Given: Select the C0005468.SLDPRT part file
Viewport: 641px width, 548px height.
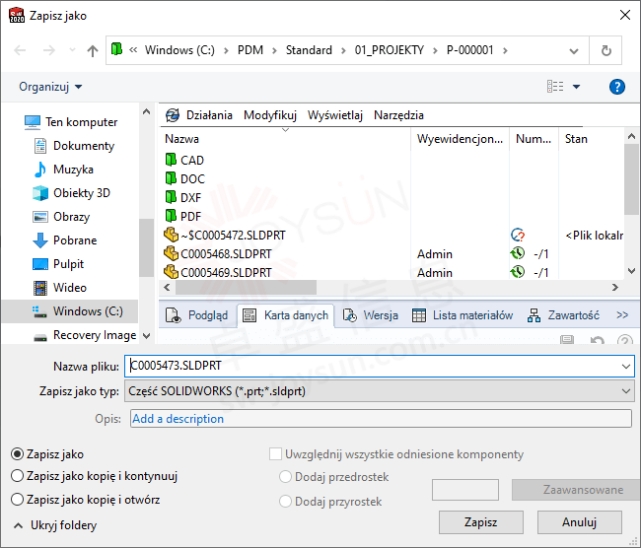Looking at the screenshot, I should [225, 254].
